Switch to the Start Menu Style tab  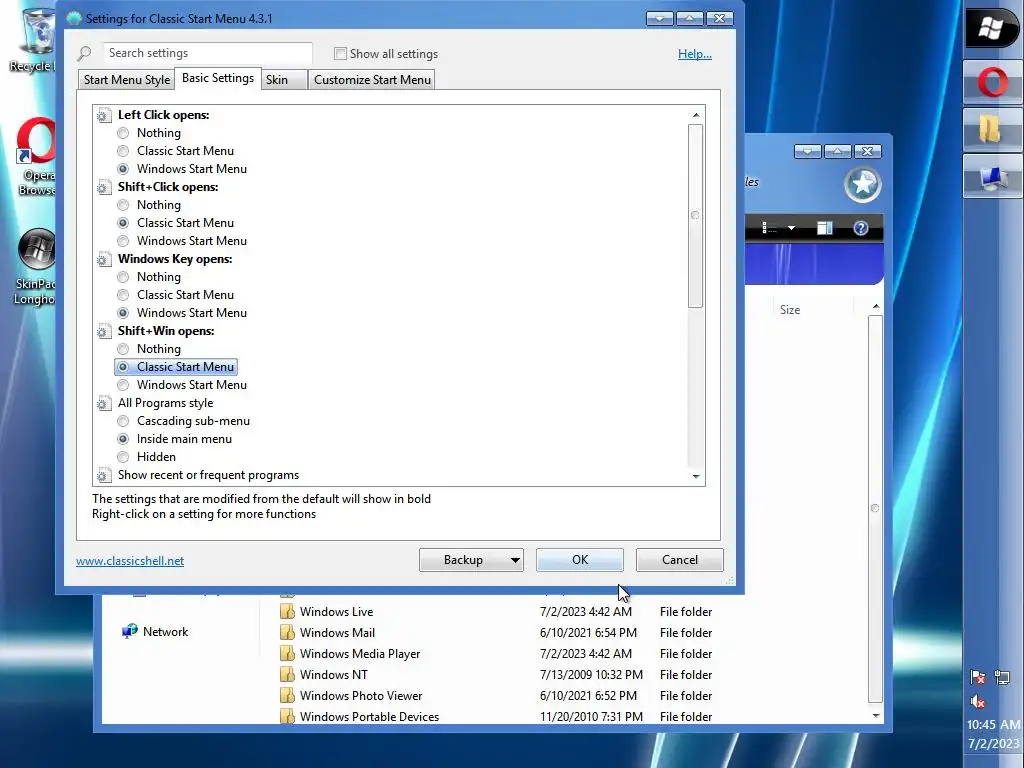point(127,80)
